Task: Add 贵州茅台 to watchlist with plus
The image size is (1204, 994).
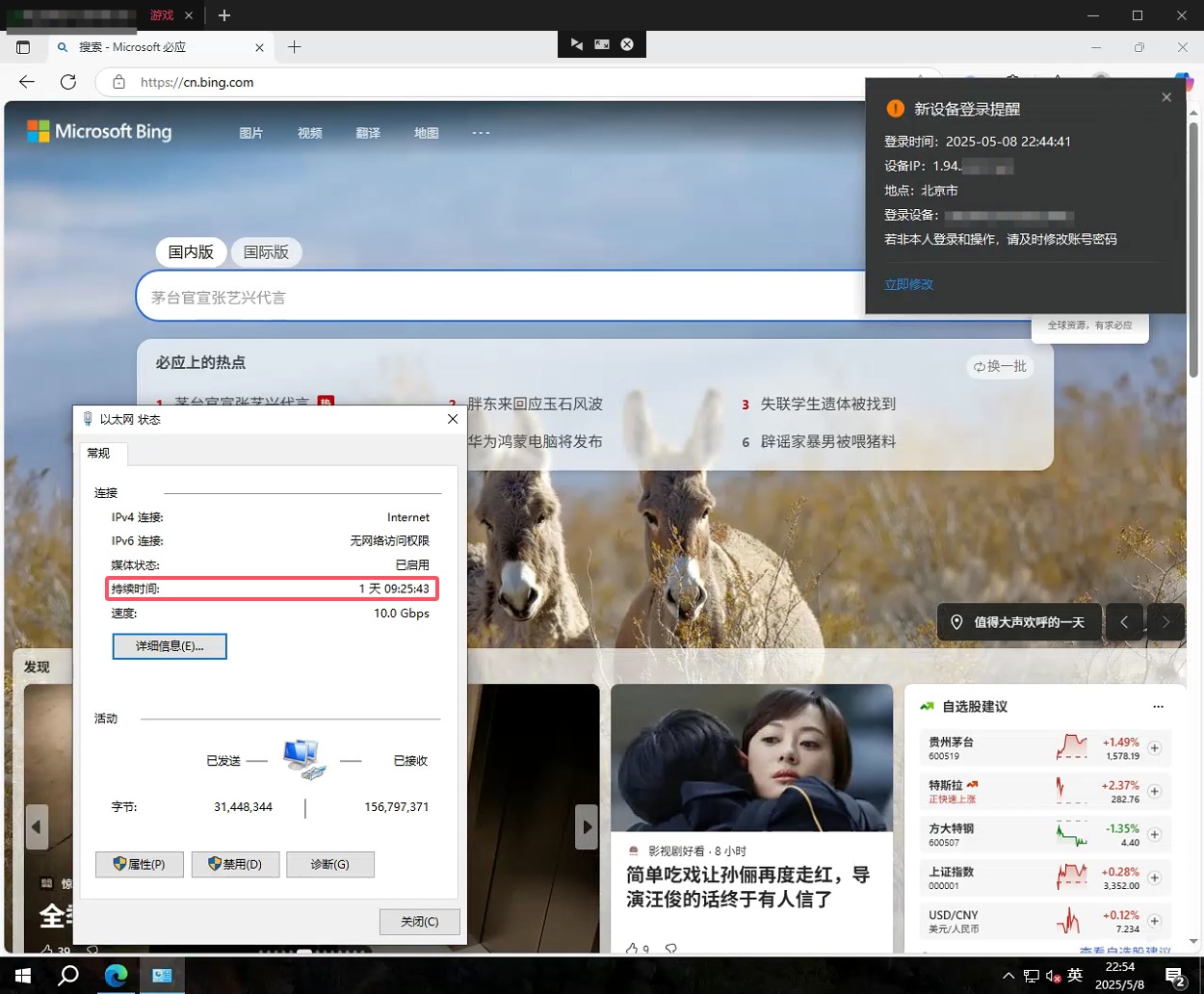Action: pos(1154,748)
